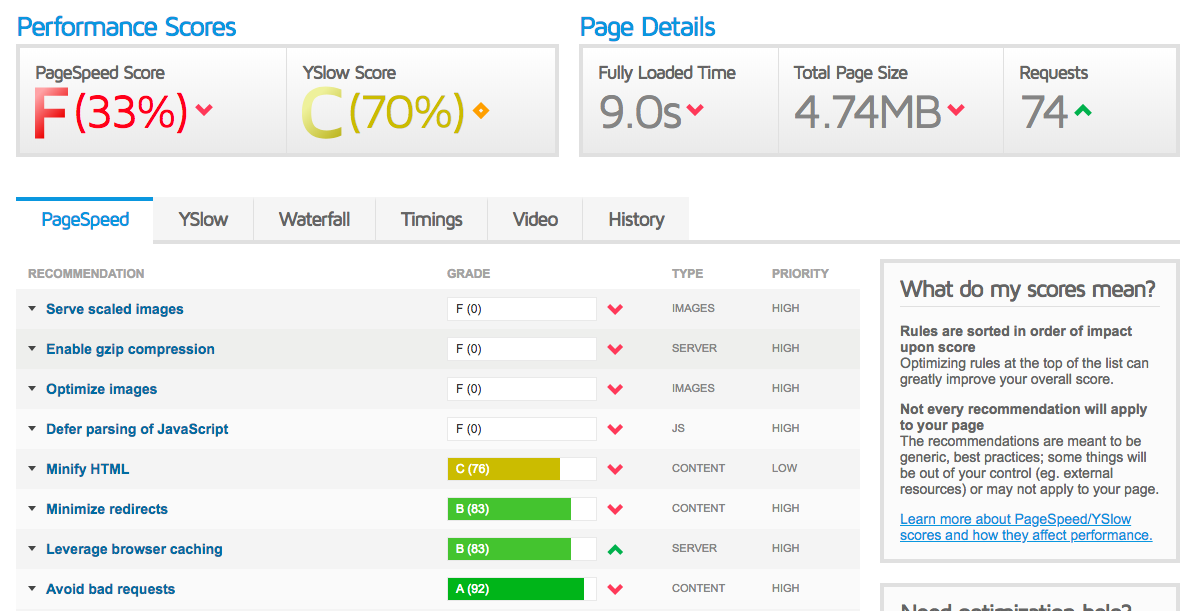Switch to the YSlow tab

(203, 220)
